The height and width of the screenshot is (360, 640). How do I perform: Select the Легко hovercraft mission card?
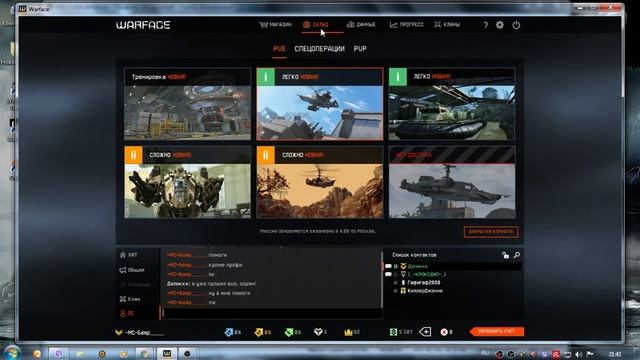(x=452, y=104)
